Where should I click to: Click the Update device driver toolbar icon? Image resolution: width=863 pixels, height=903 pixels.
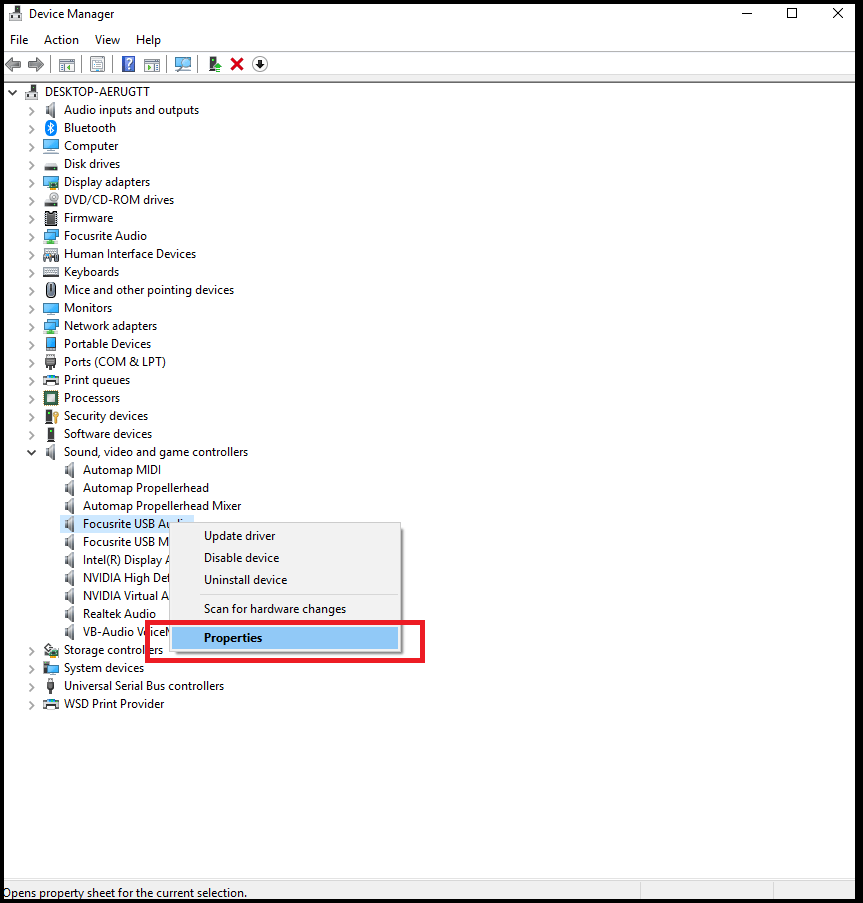click(x=215, y=64)
